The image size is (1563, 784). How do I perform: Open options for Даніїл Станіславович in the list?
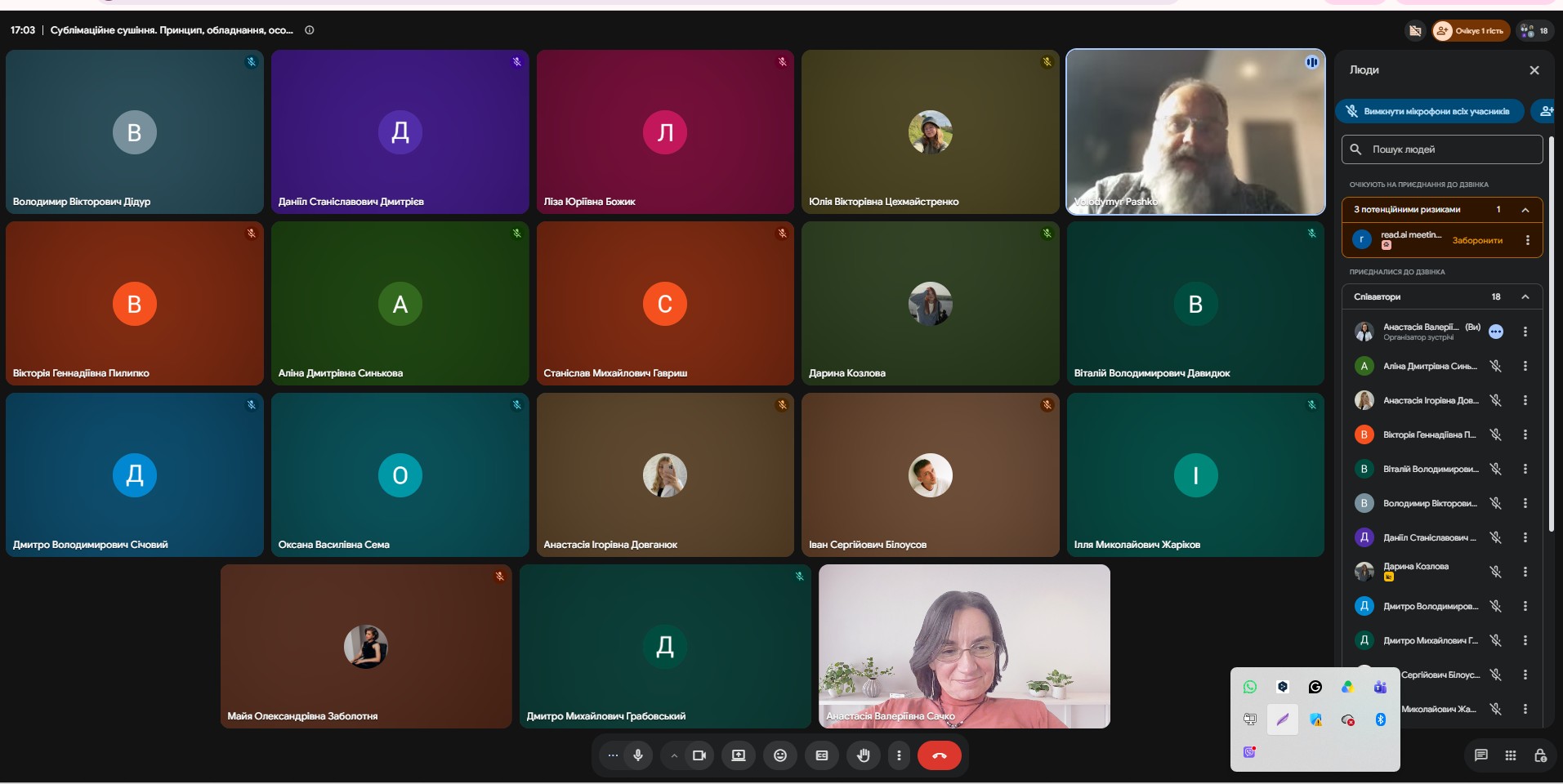[1525, 537]
